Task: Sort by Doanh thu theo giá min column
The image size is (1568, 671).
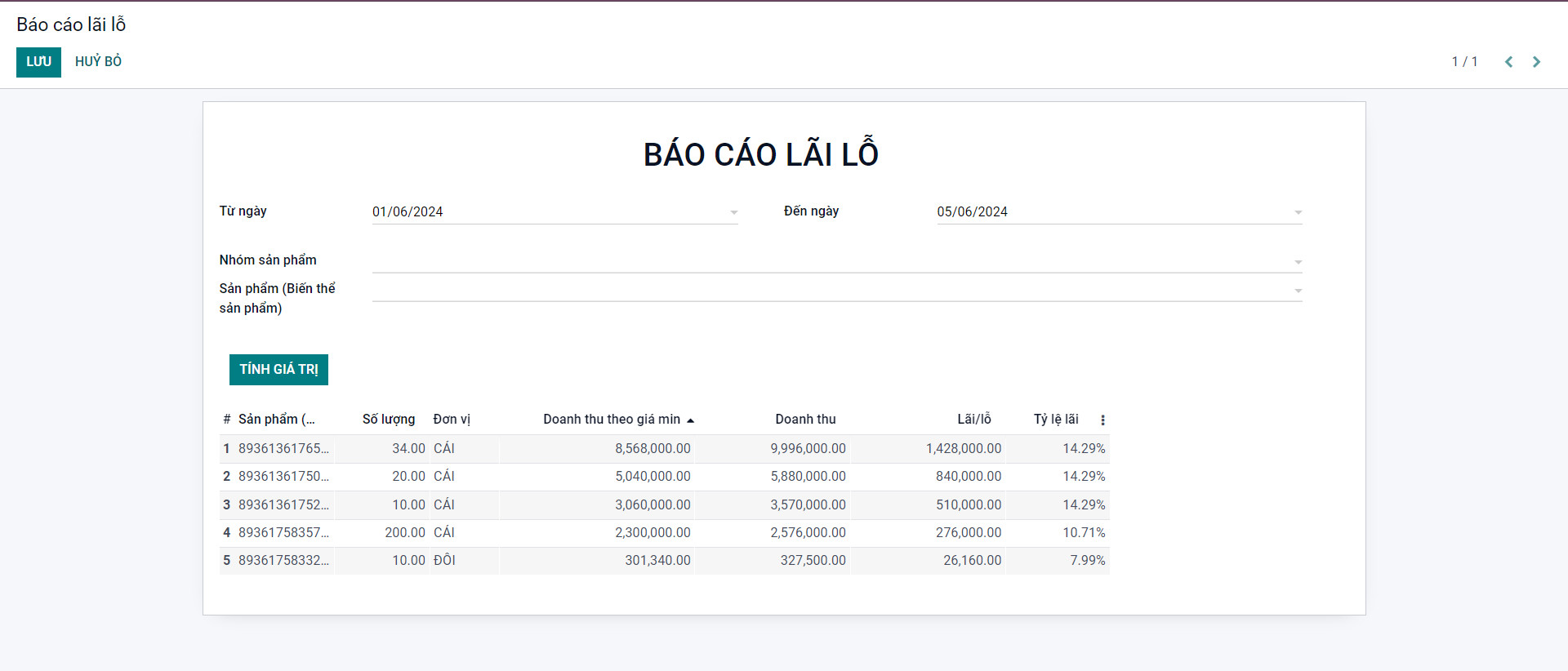Action: [611, 420]
